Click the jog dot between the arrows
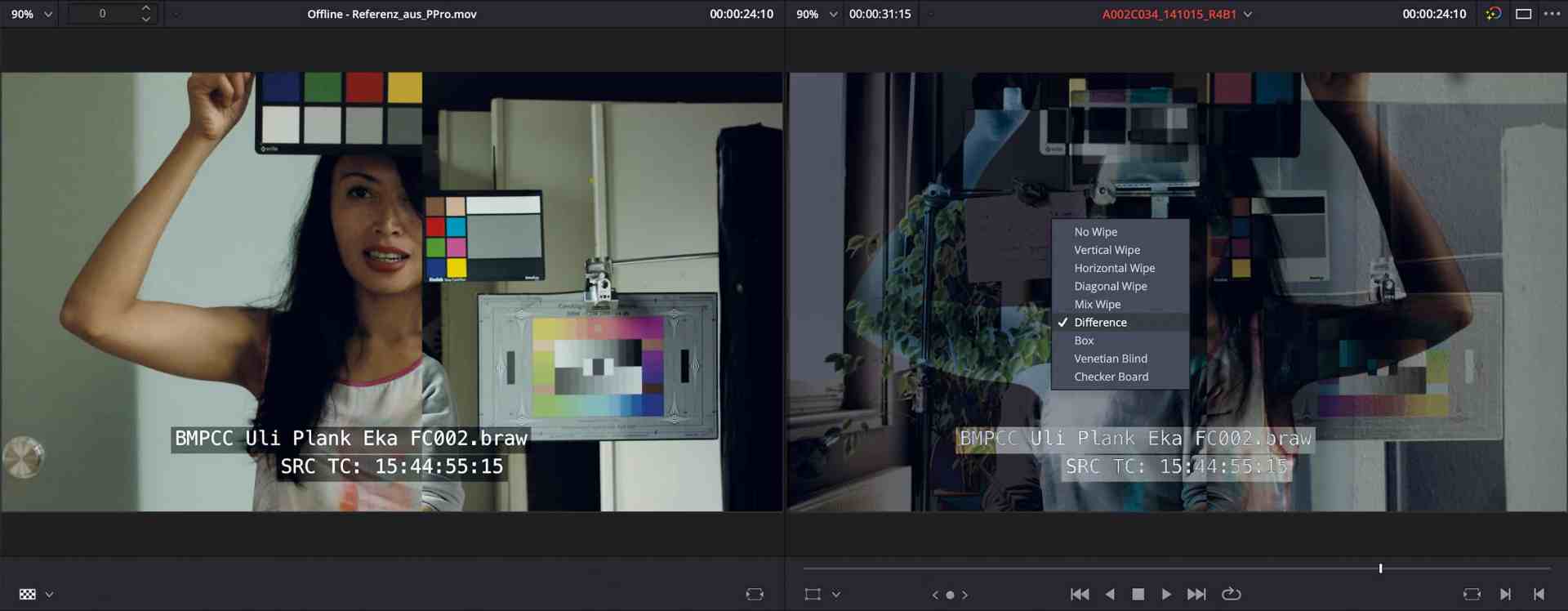The height and width of the screenshot is (611, 1568). [x=950, y=595]
